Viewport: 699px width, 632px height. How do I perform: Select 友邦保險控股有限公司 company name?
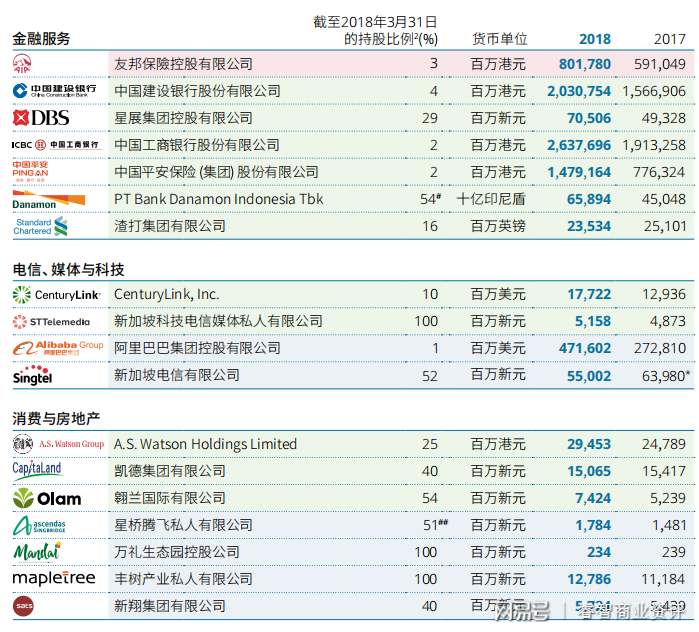[183, 64]
